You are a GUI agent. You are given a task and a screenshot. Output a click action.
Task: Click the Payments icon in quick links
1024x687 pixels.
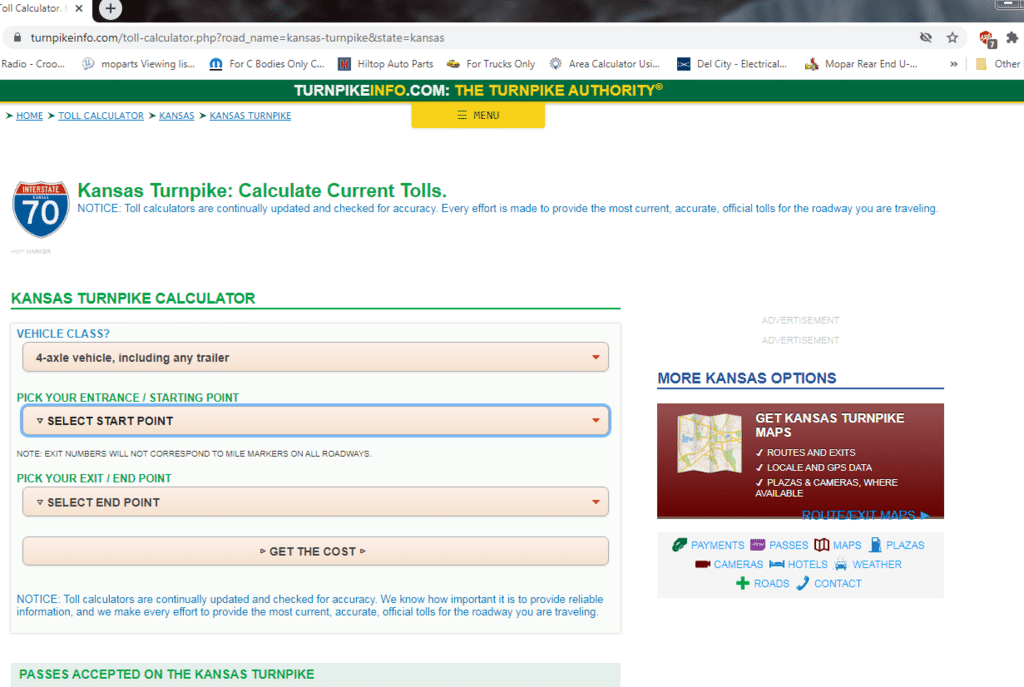(x=679, y=545)
